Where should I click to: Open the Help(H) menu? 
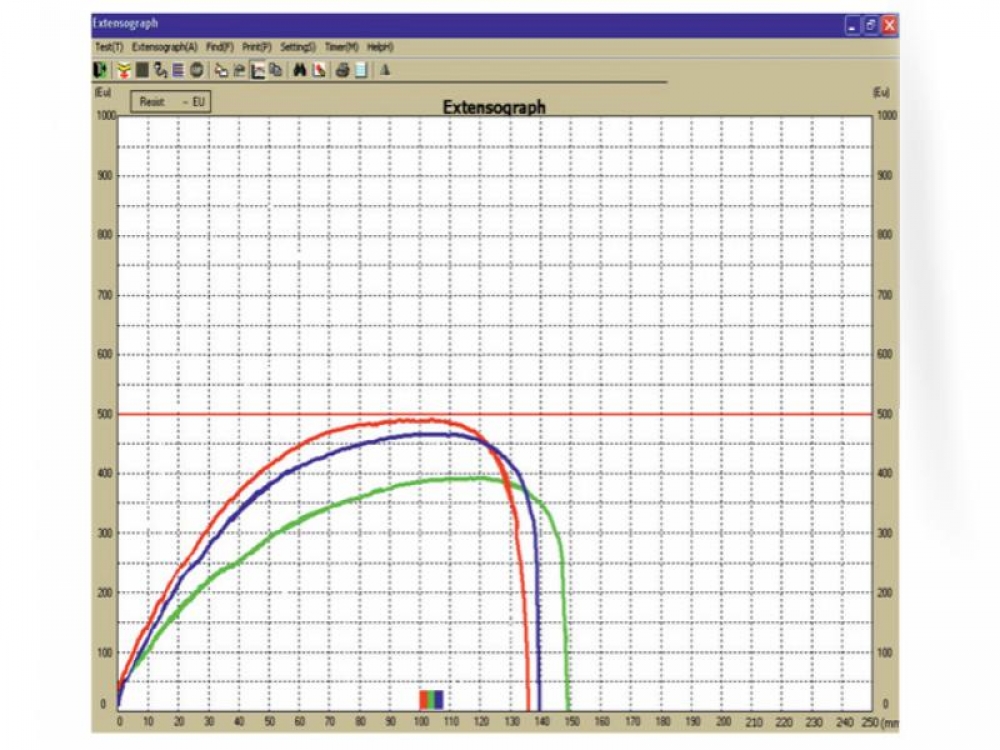(380, 47)
